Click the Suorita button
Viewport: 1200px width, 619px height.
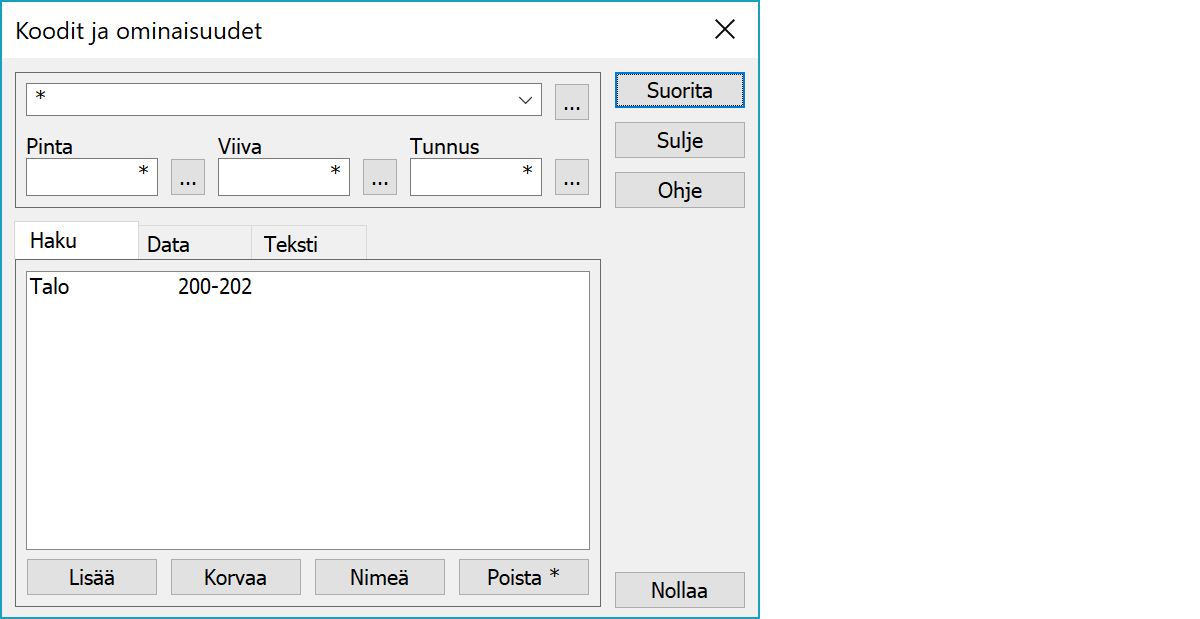tap(680, 90)
